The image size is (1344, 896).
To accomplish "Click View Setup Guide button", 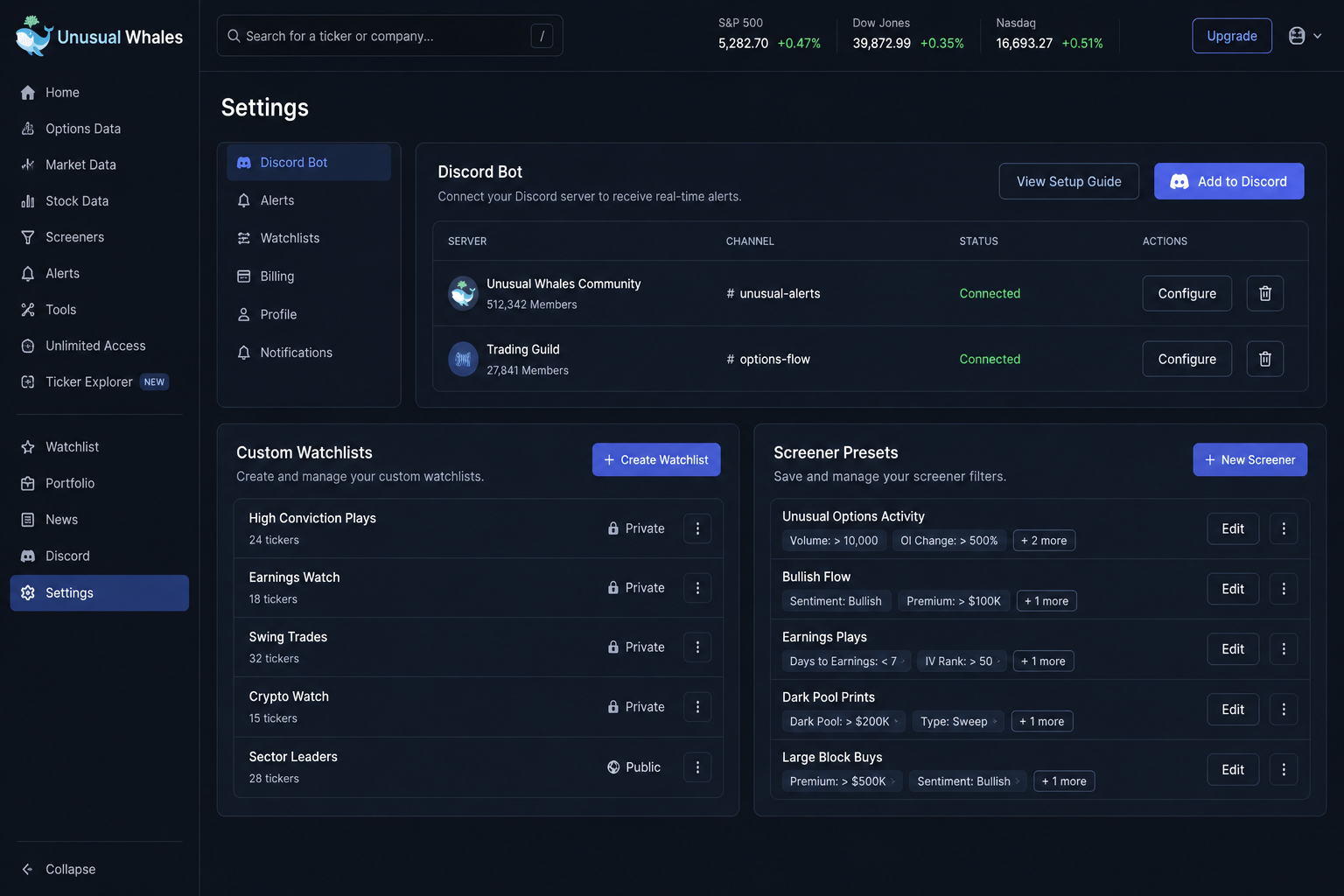I will (1068, 181).
